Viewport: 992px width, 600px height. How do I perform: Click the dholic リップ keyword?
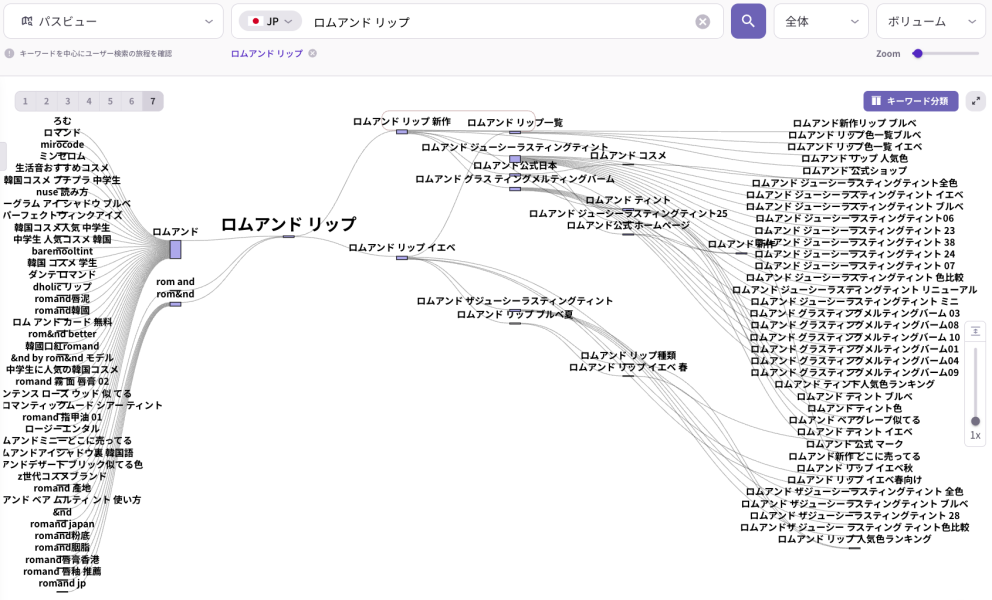[62, 287]
